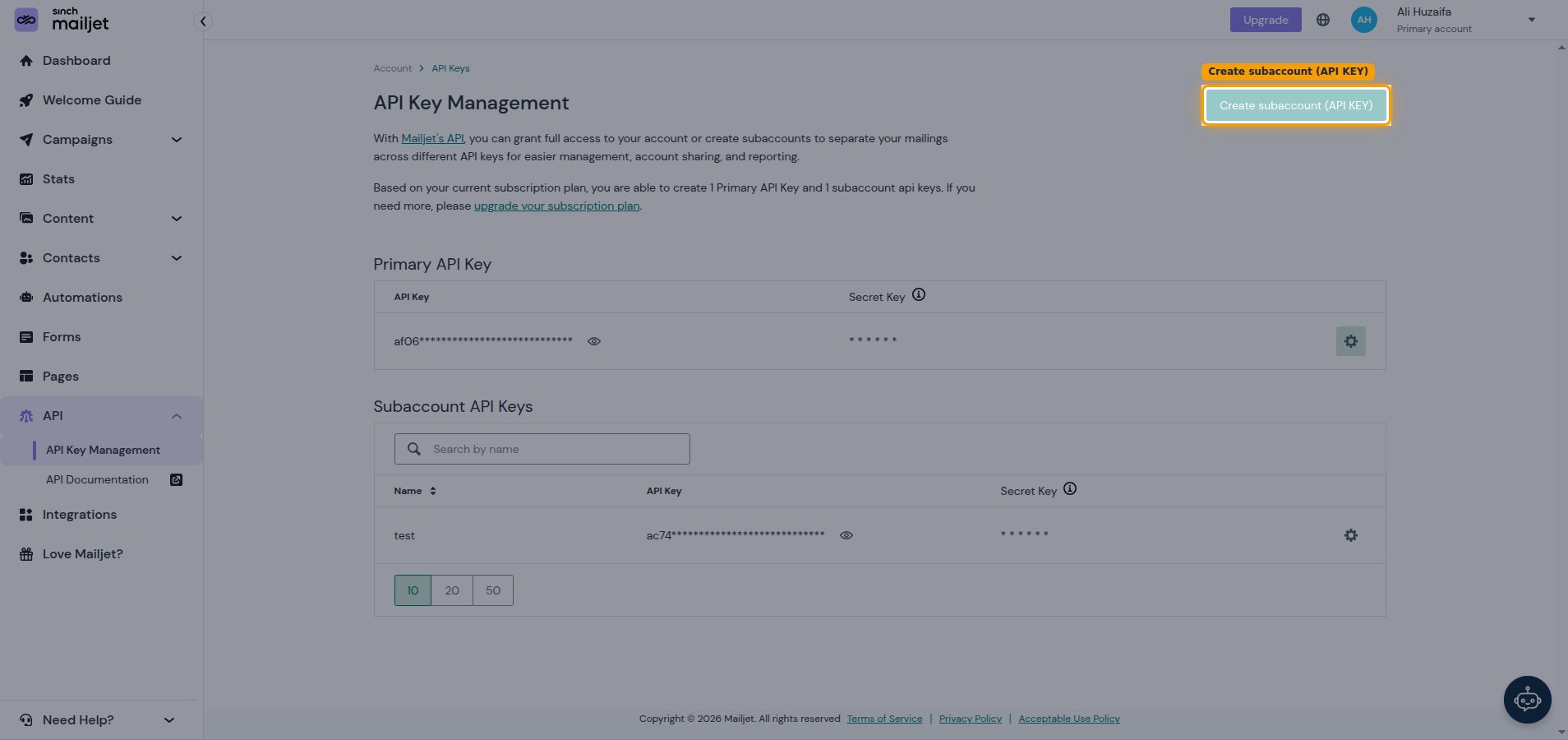Click the Love Mailjet gift icon
The width and height of the screenshot is (1568, 740).
tap(26, 554)
